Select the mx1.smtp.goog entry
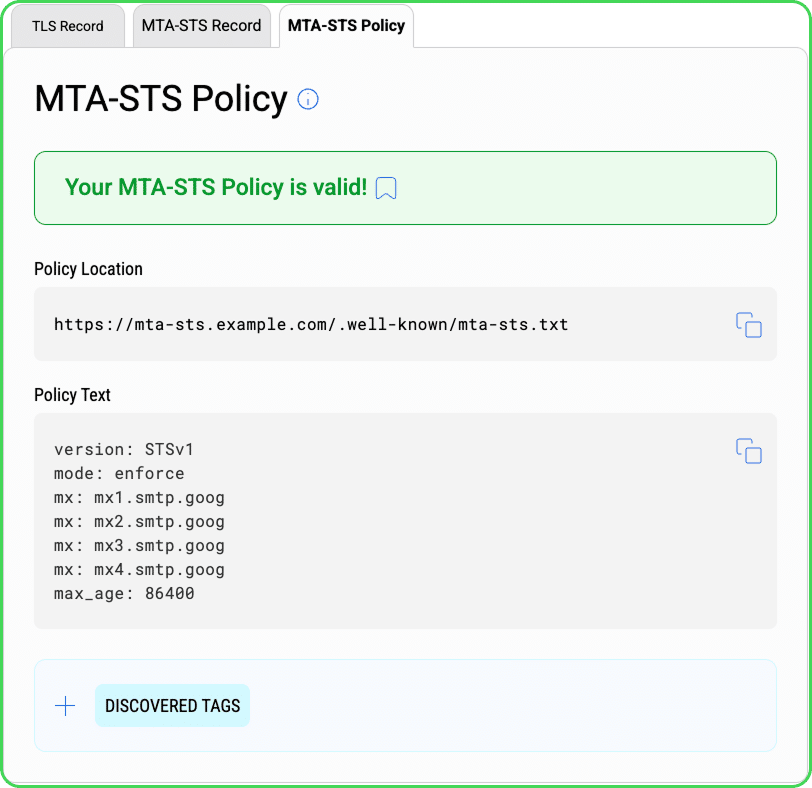The image size is (812, 788). [139, 497]
